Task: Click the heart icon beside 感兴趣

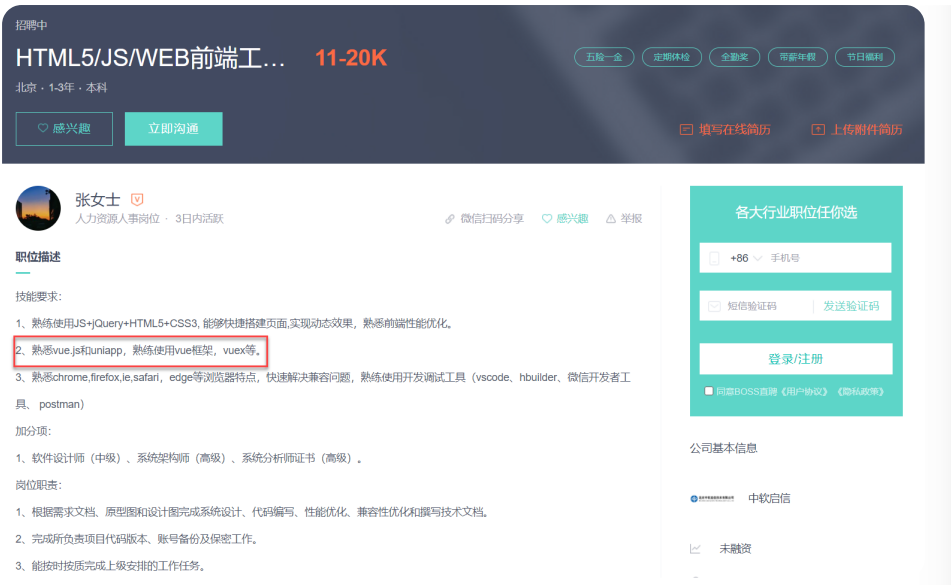Action: [548, 218]
